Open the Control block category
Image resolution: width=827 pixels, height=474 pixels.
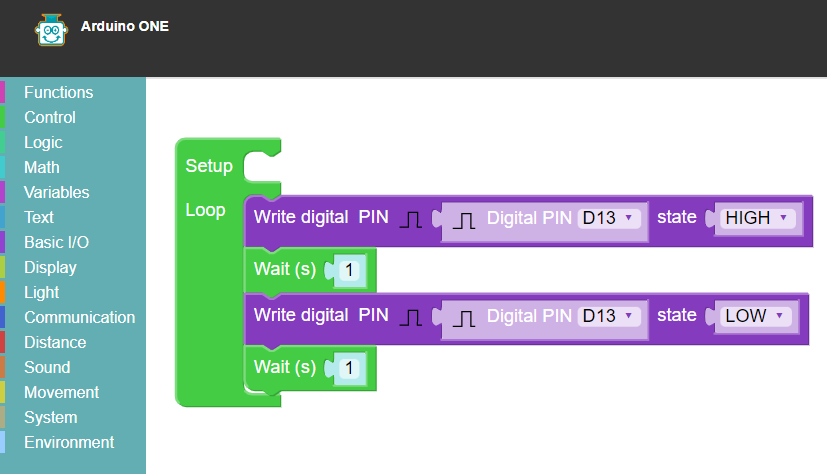50,117
